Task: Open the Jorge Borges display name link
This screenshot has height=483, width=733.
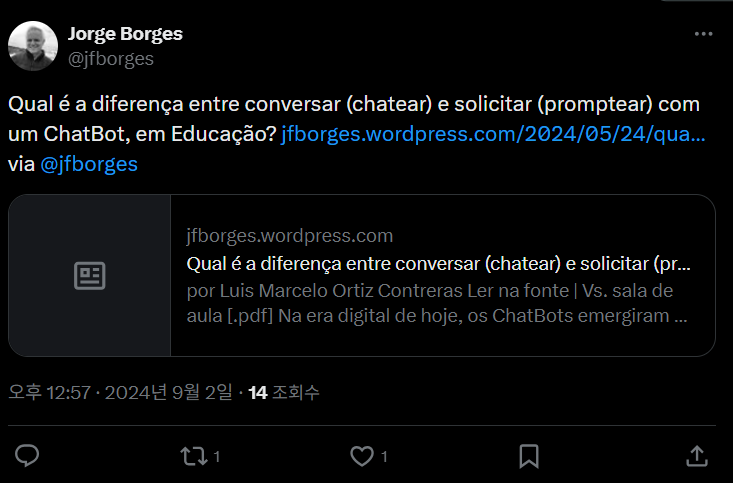Action: click(x=125, y=34)
